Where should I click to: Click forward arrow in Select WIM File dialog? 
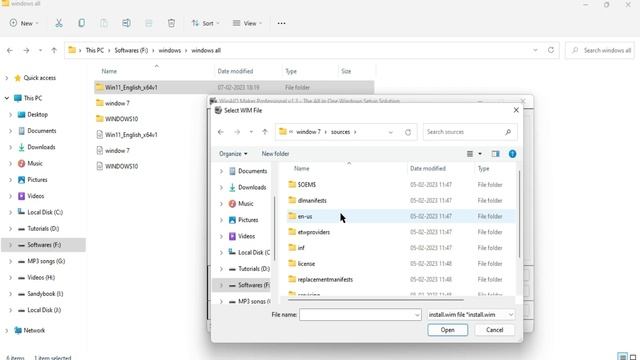[x=237, y=132]
